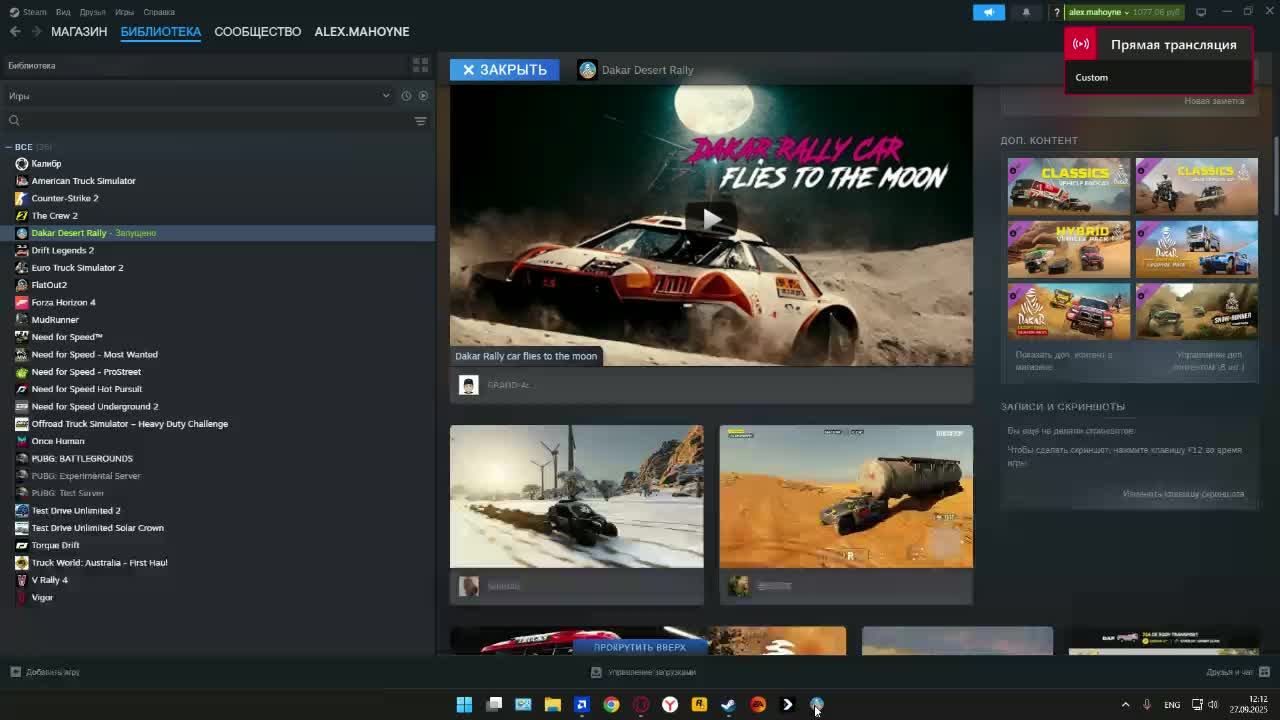Select Test Drive Unlimited Solar Crown
This screenshot has height=720, width=1280.
click(97, 528)
